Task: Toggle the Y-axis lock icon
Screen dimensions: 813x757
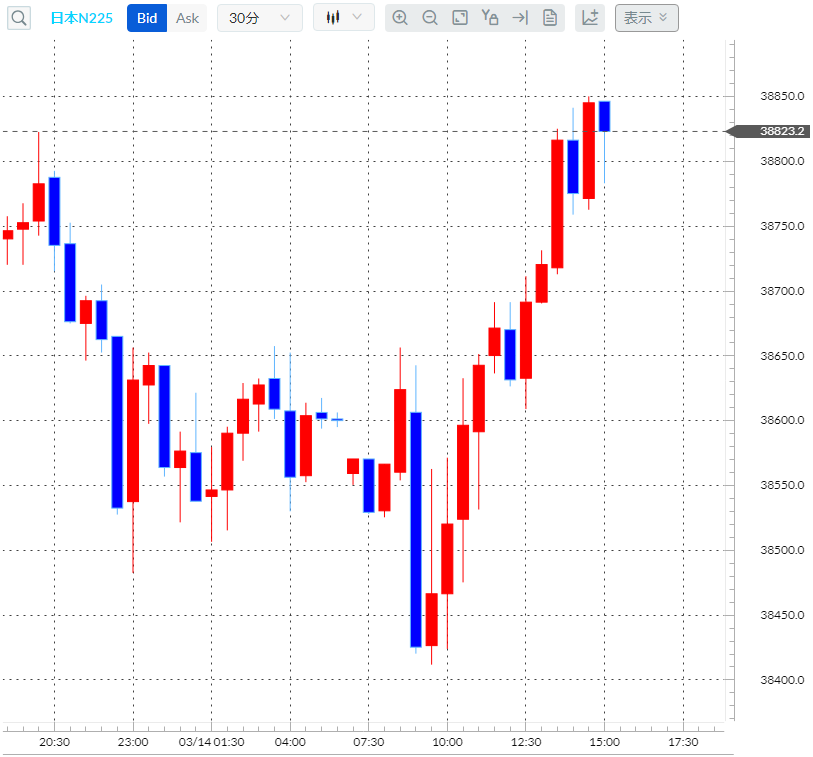Action: [489, 18]
